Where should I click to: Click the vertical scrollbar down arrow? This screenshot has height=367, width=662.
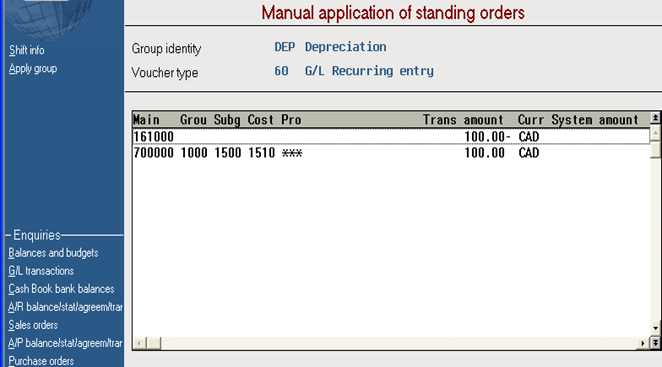pyautogui.click(x=655, y=328)
